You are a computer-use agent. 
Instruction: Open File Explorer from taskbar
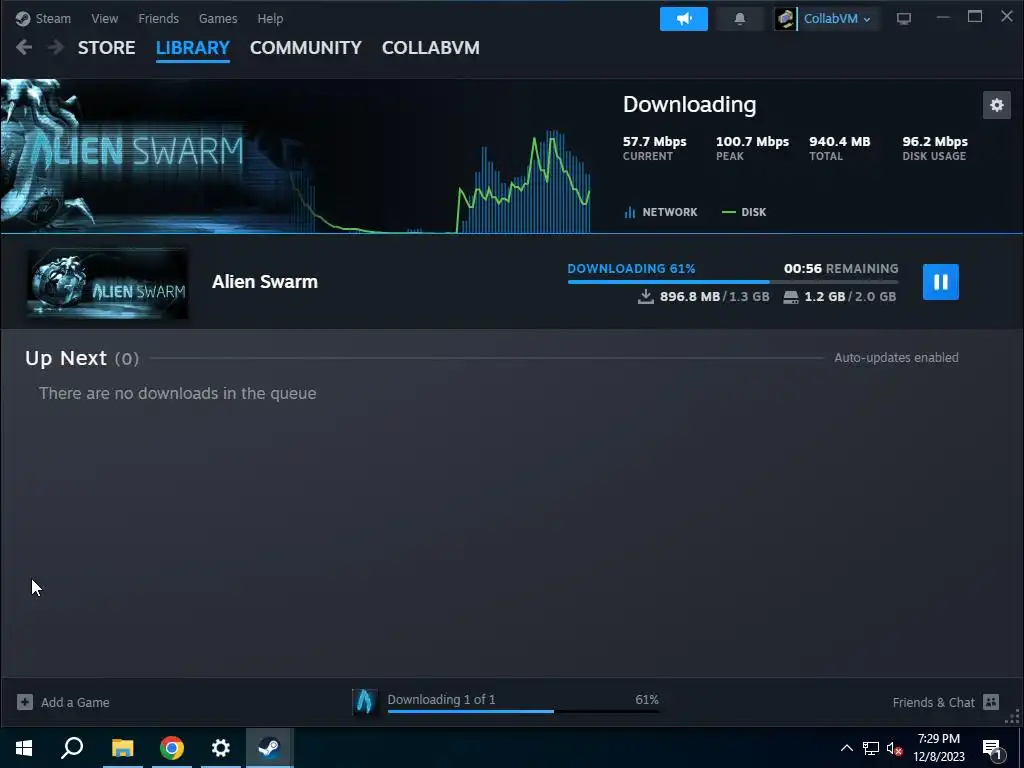pyautogui.click(x=122, y=748)
